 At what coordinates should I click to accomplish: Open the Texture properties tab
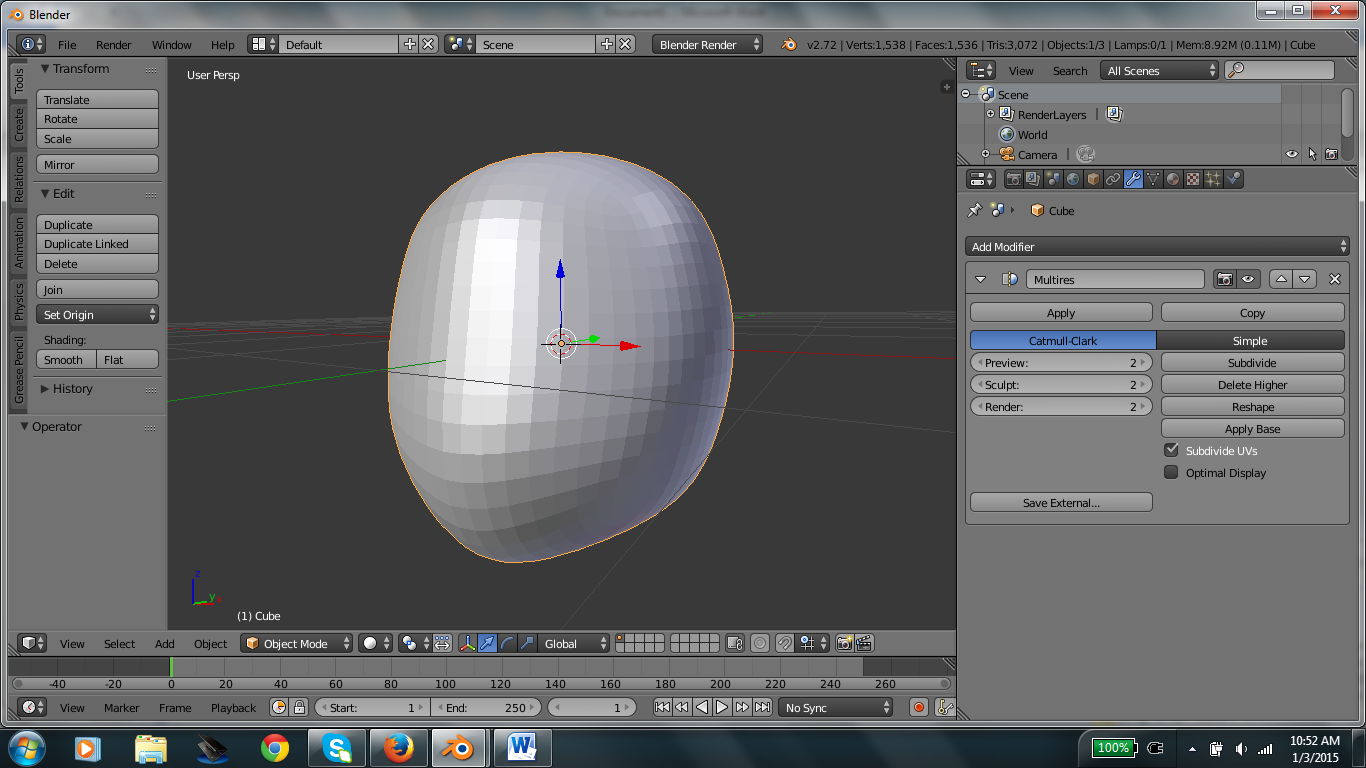tap(1193, 178)
